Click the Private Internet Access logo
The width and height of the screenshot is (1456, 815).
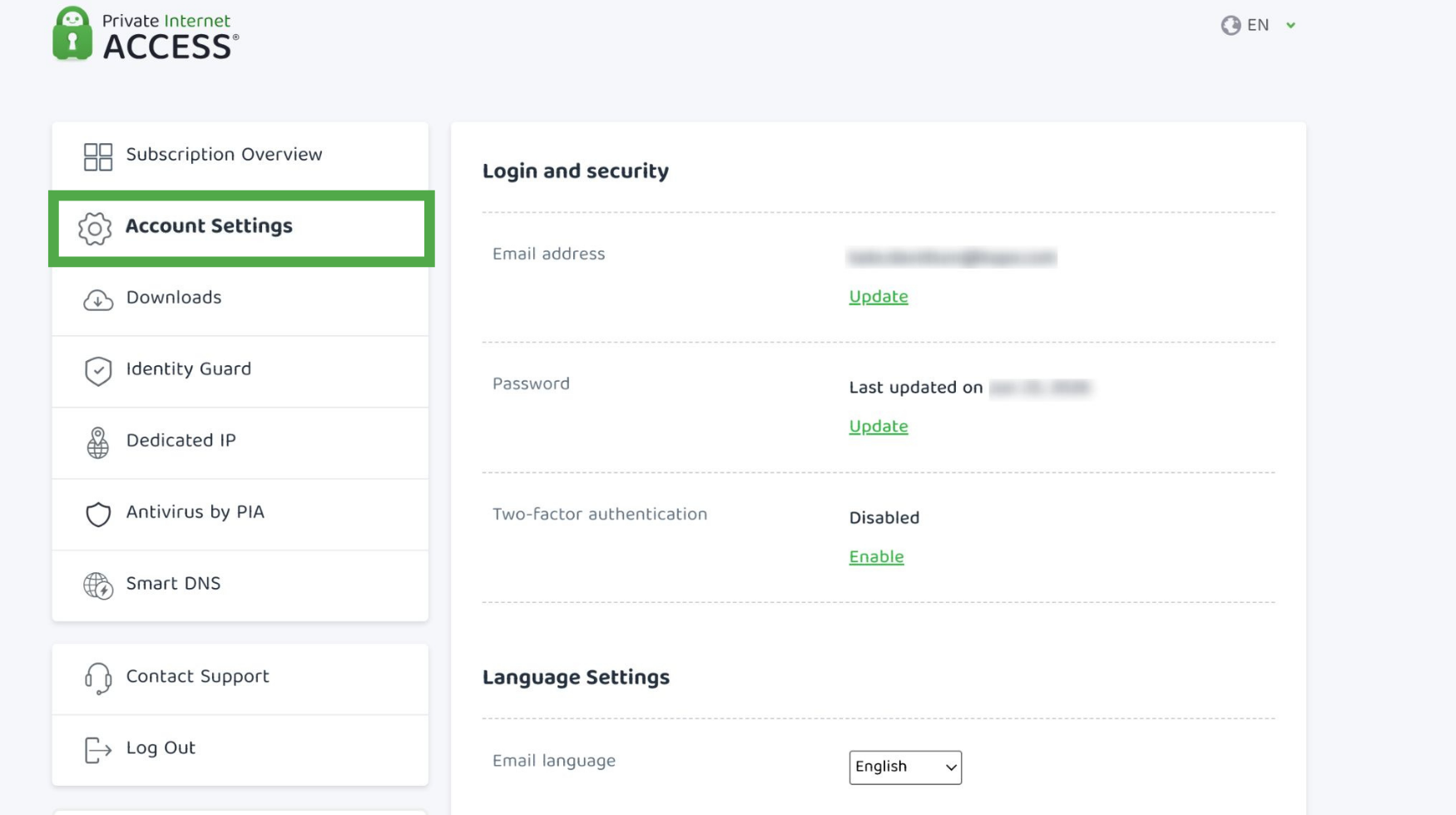click(146, 34)
